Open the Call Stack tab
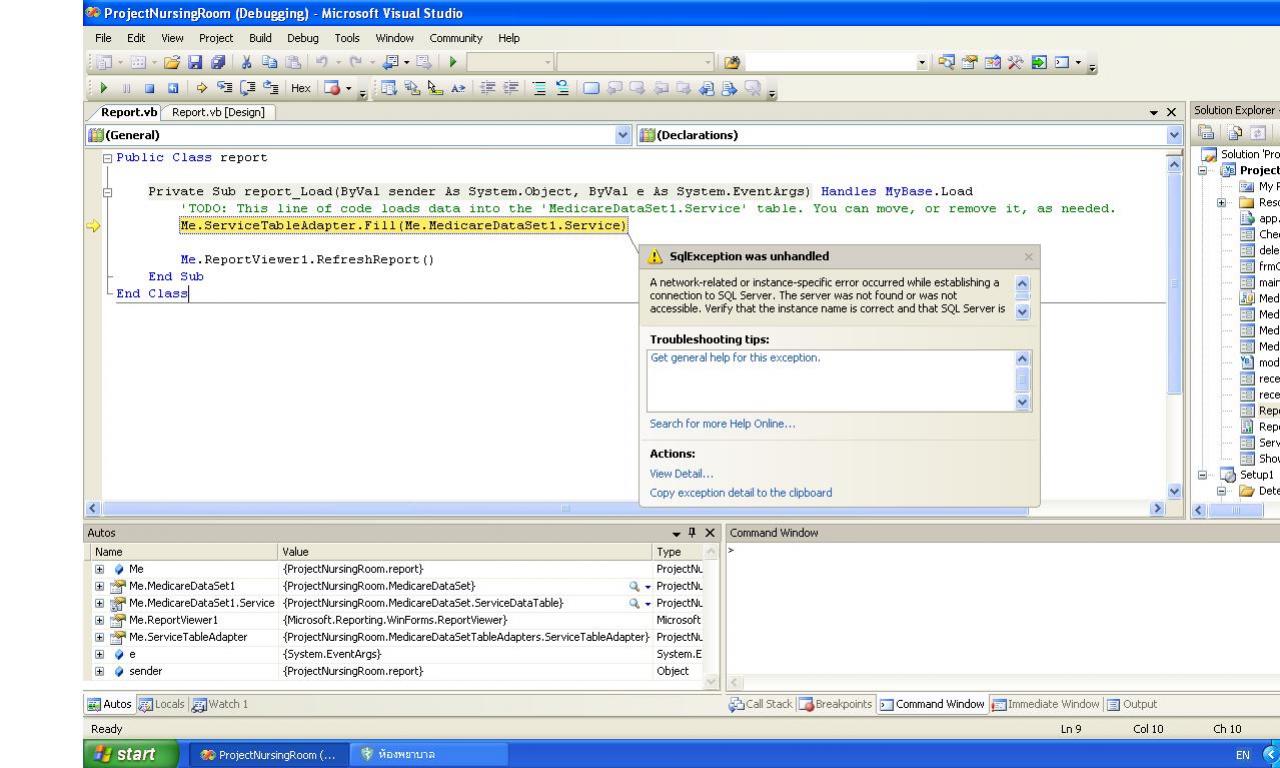This screenshot has height=768, width=1280. point(762,704)
